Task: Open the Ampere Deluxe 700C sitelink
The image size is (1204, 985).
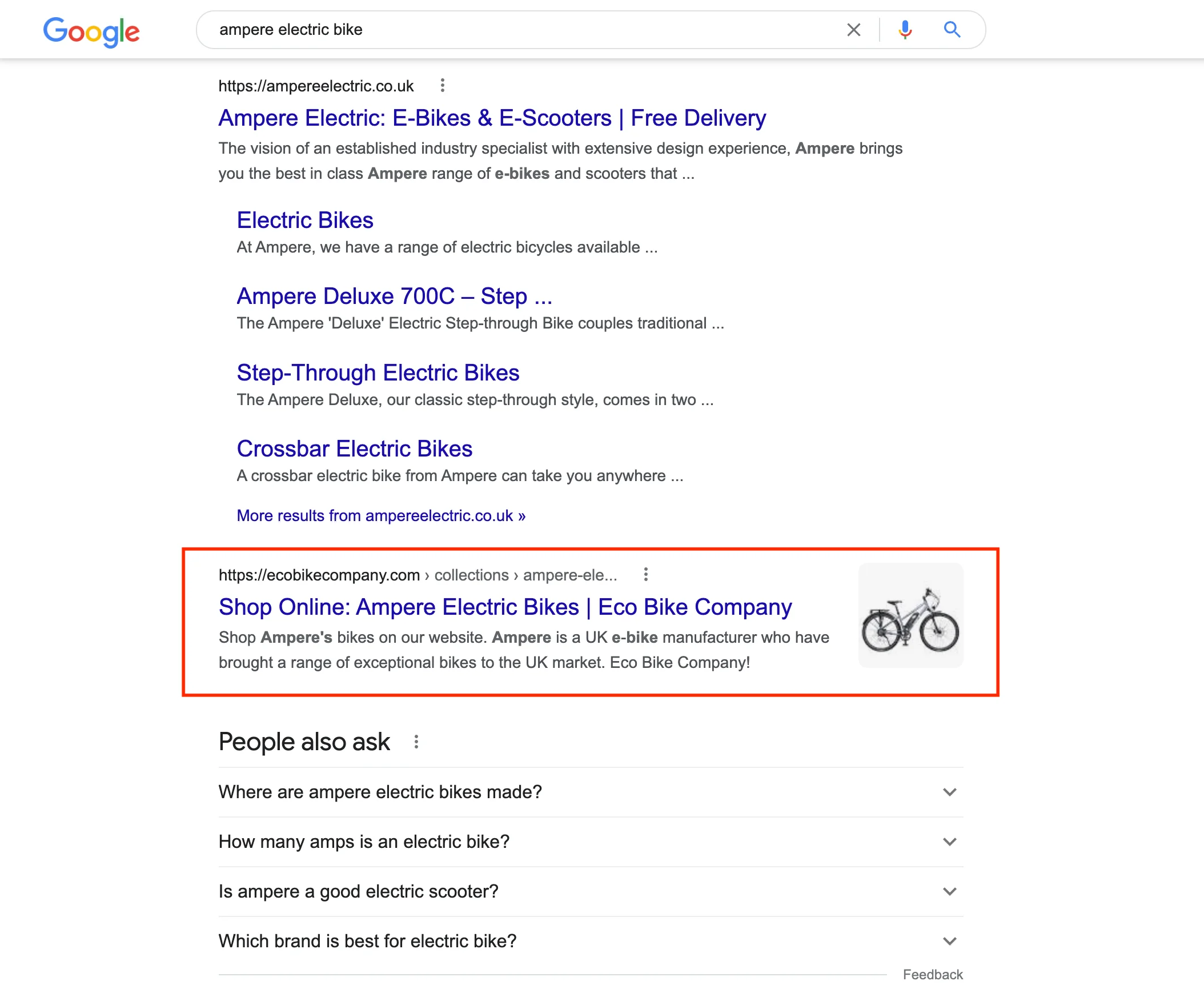Action: pos(395,297)
